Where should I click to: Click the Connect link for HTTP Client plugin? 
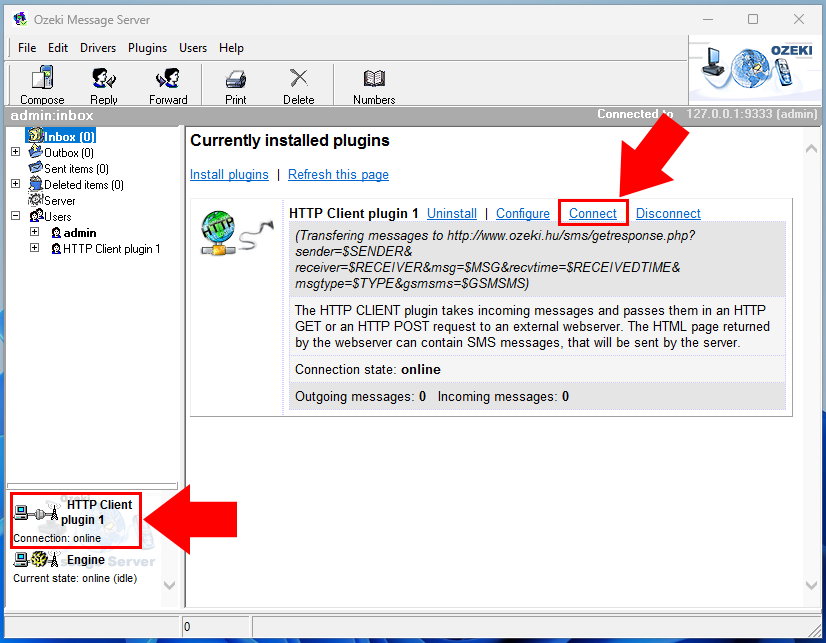(x=592, y=213)
